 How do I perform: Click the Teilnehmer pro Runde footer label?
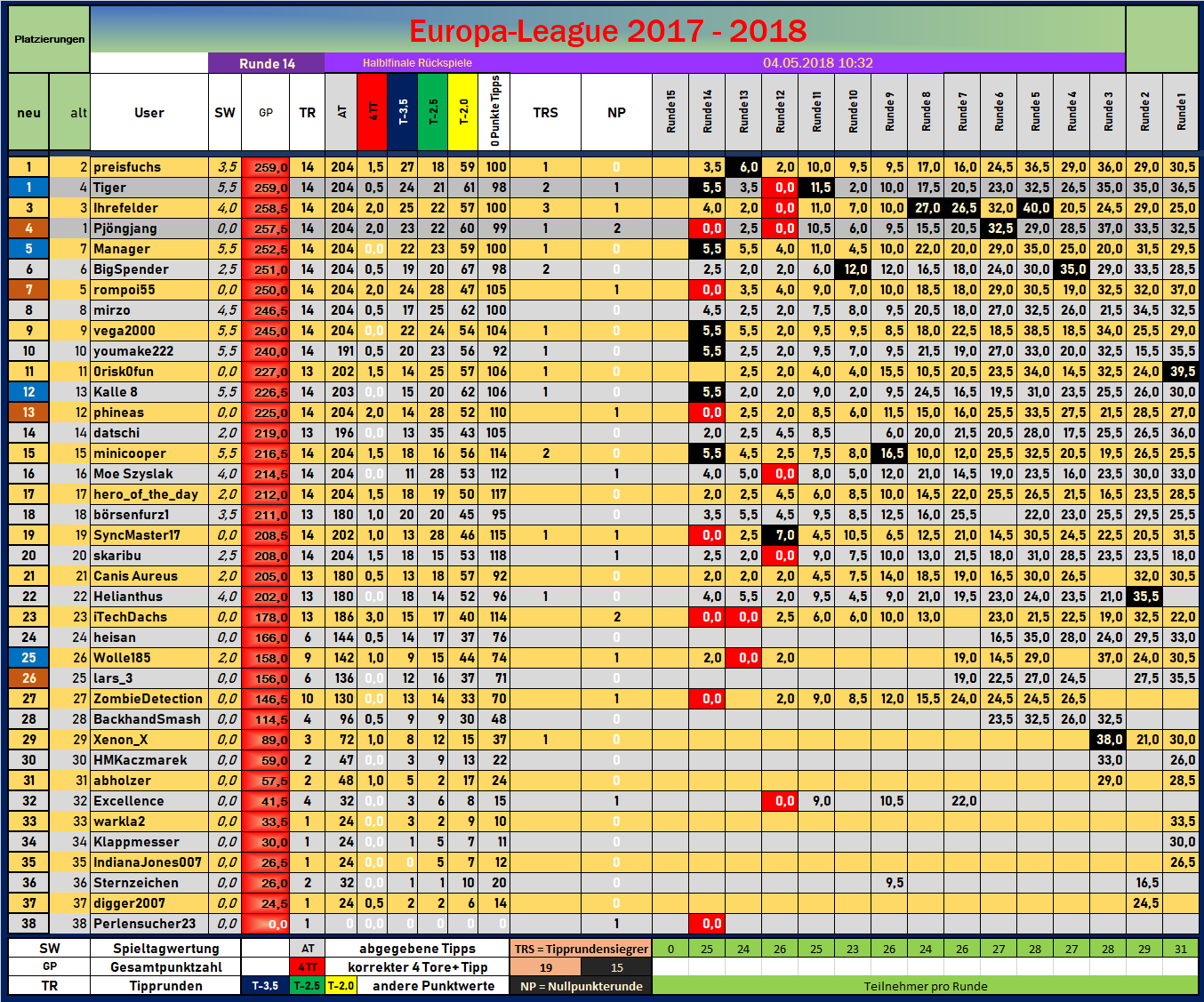925,986
